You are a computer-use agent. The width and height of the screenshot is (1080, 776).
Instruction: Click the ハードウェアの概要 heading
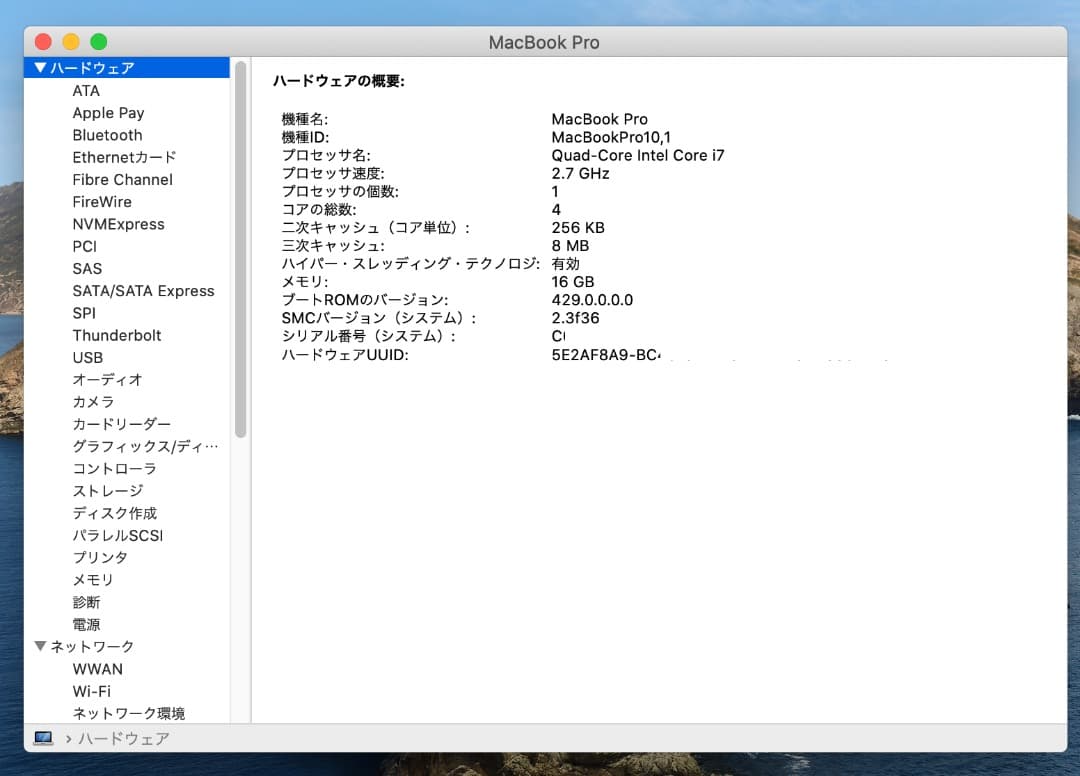click(338, 81)
